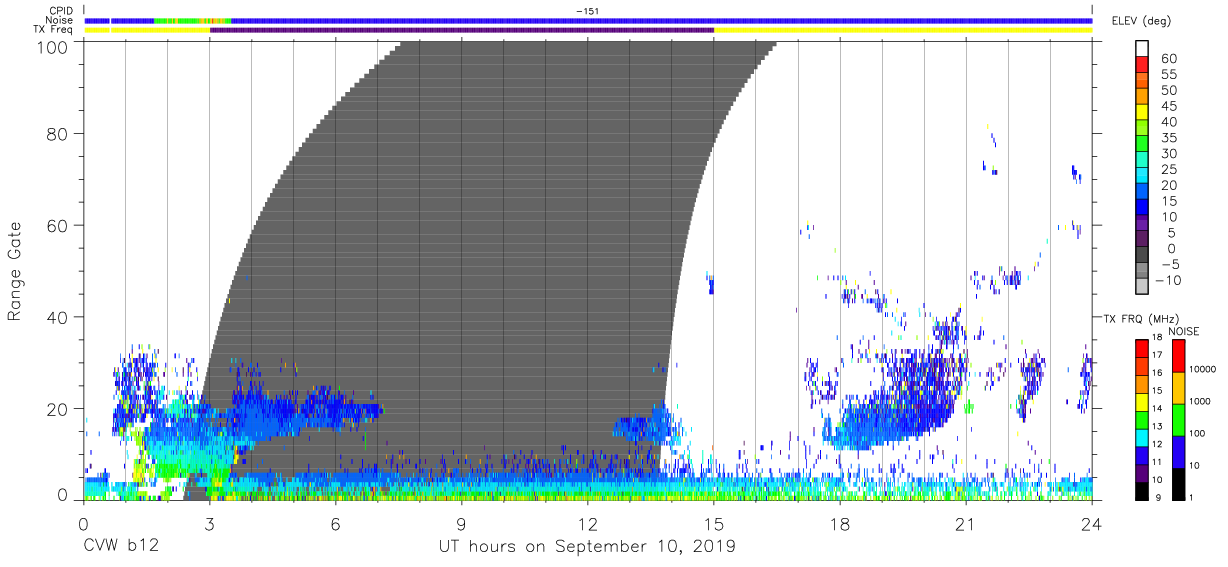
Task: Pick the cyan 12–13 MHz TX FRQ segment
Action: point(1142,437)
